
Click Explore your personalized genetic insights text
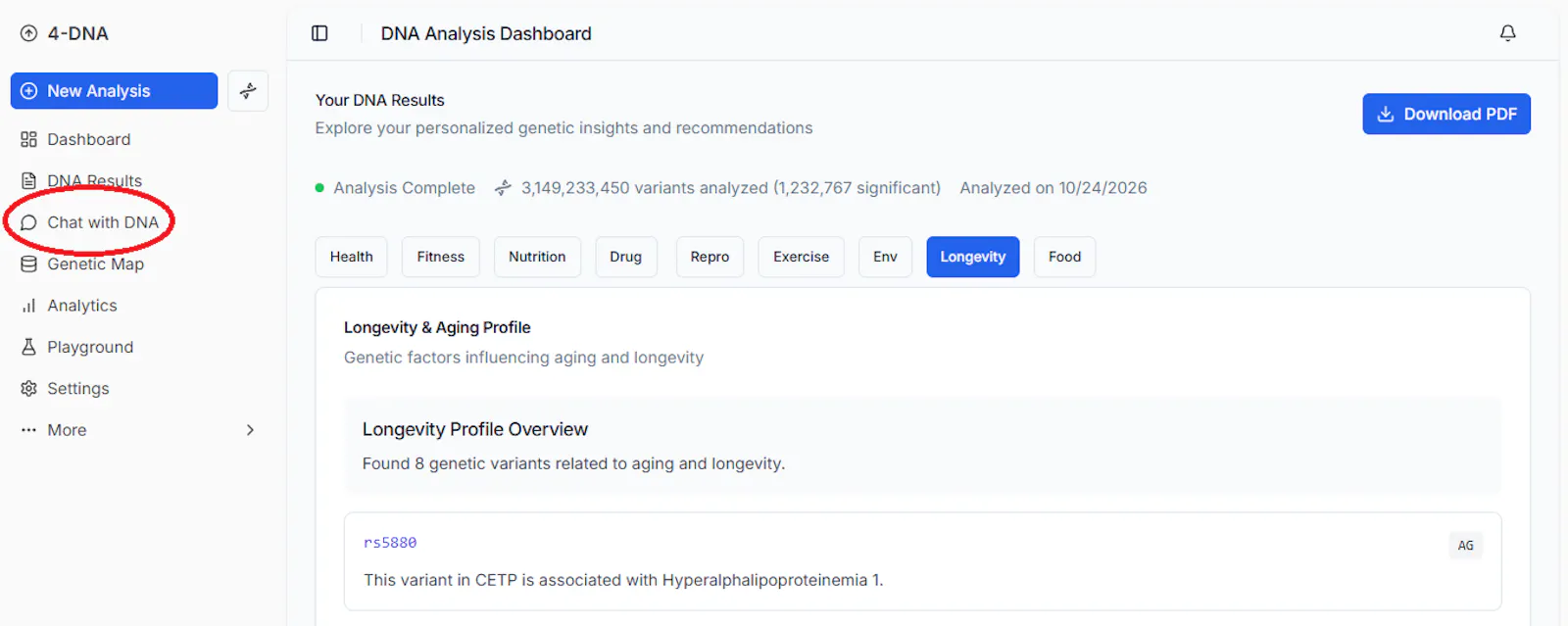click(x=563, y=128)
